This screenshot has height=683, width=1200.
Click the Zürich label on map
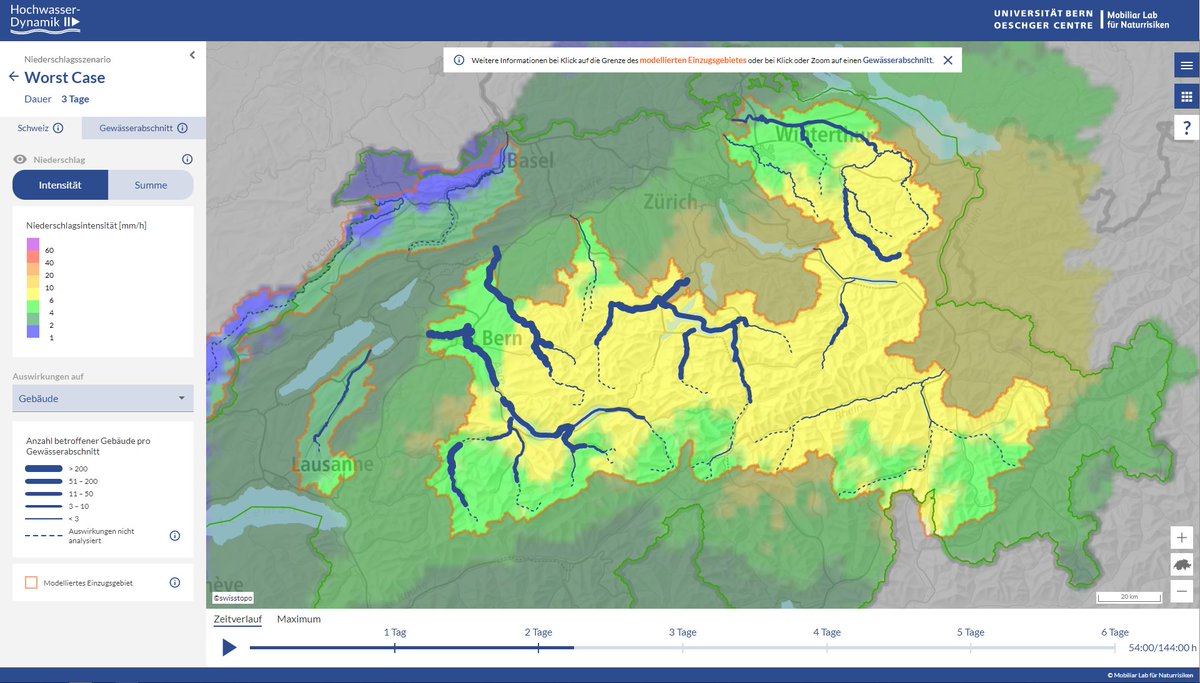(x=671, y=202)
